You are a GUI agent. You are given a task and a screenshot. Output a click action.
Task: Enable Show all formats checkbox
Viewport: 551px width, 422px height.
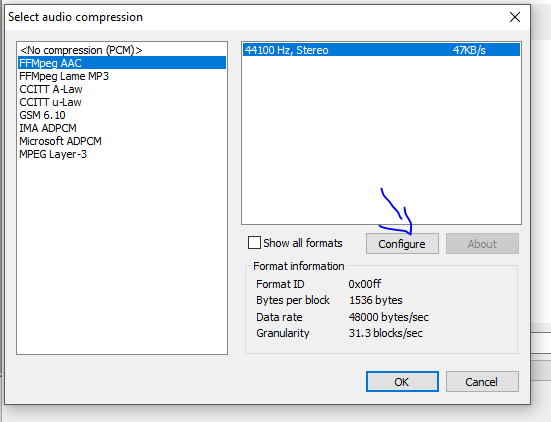(254, 243)
